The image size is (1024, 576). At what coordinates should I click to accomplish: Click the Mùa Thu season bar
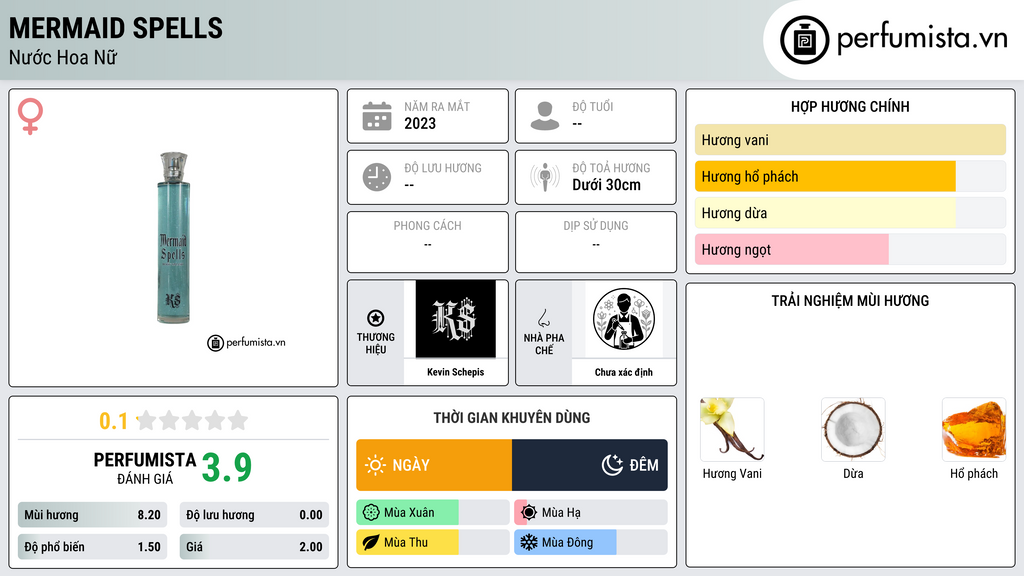[x=433, y=542]
